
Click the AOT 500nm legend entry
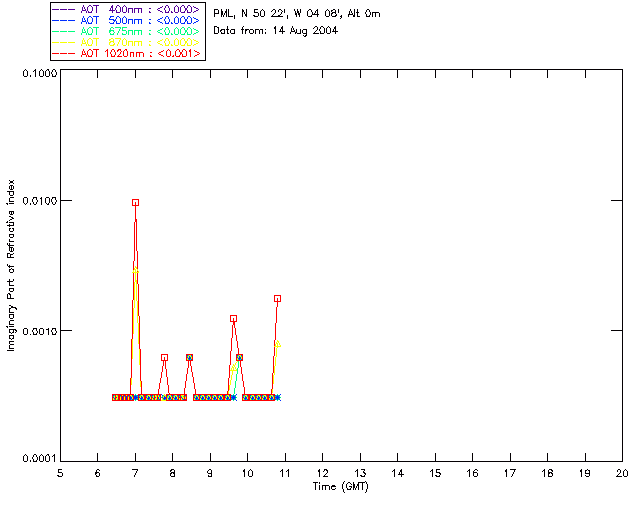[127, 20]
